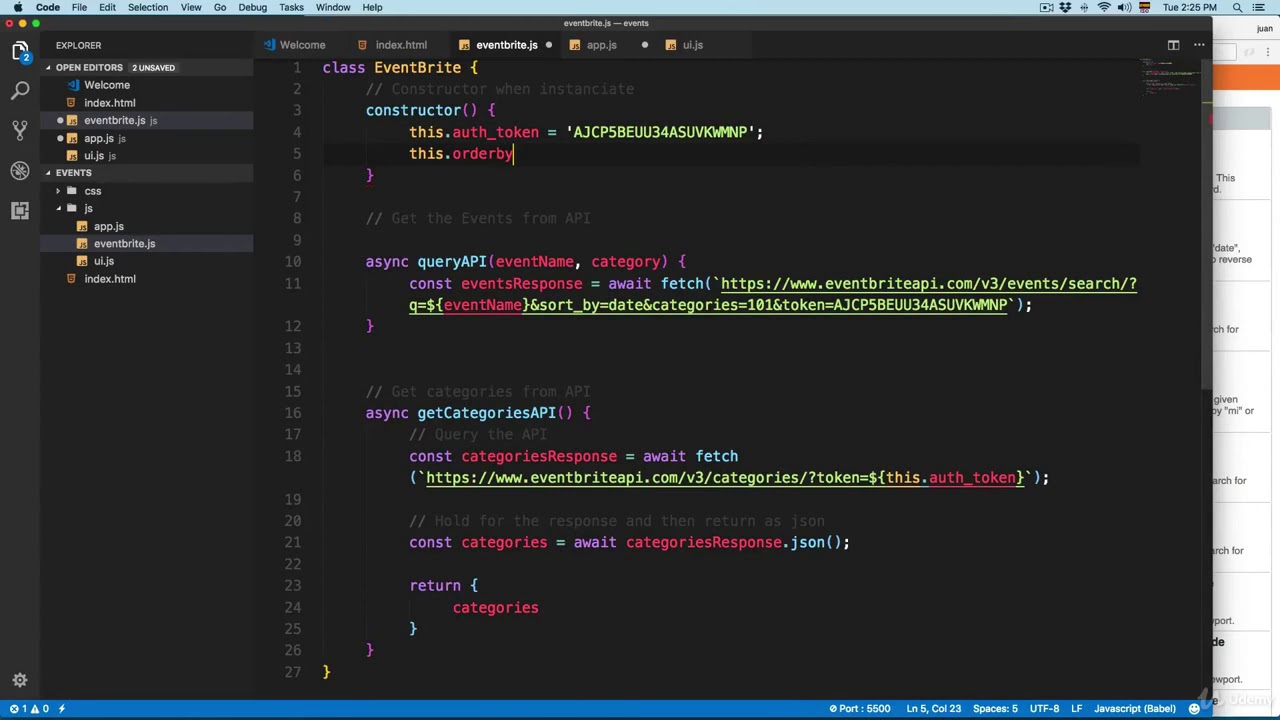Open the Wi-Fi menu bar icon
Screen dimensions: 1280x720
click(1104, 7)
